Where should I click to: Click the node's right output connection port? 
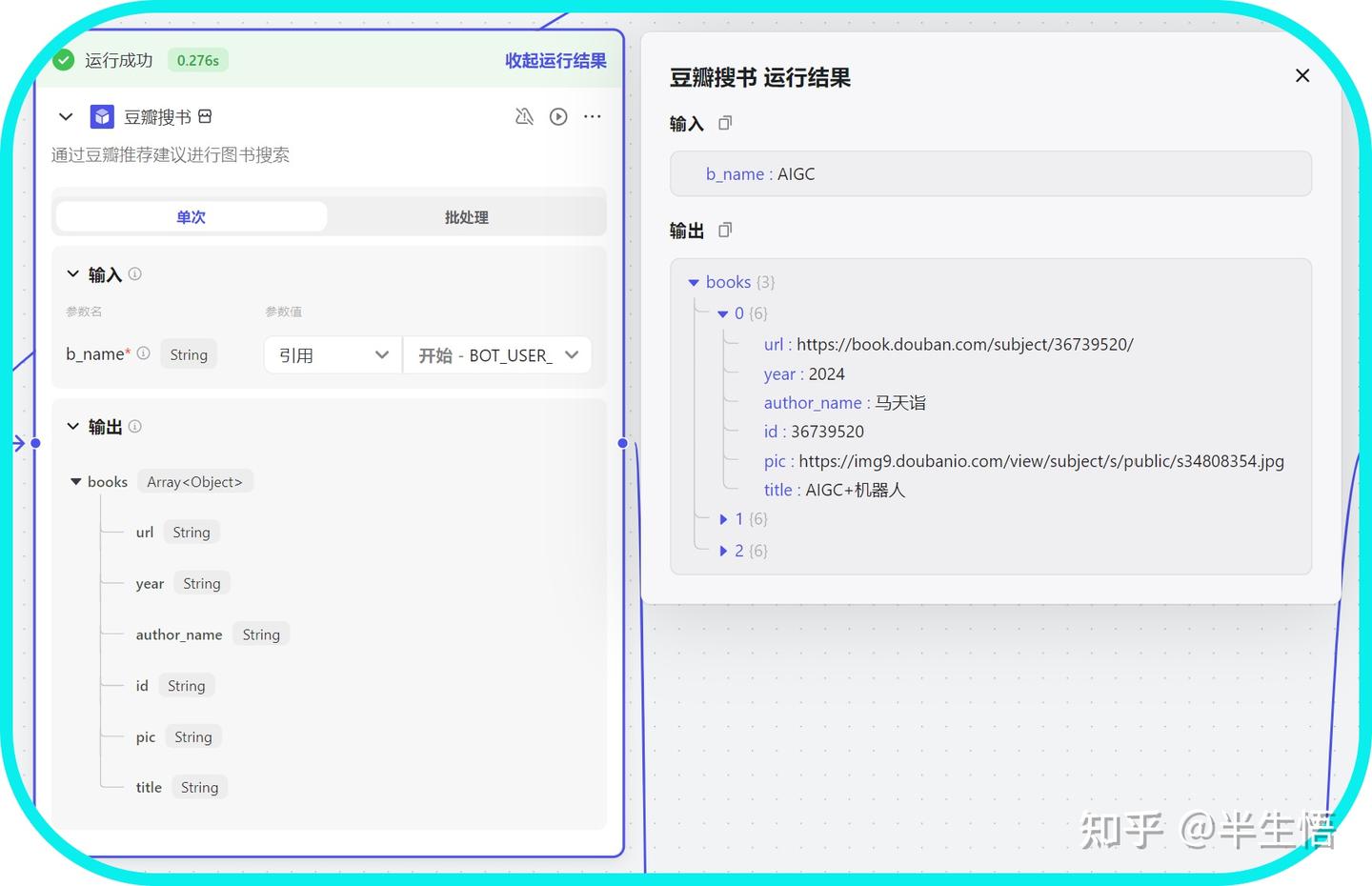pos(623,443)
